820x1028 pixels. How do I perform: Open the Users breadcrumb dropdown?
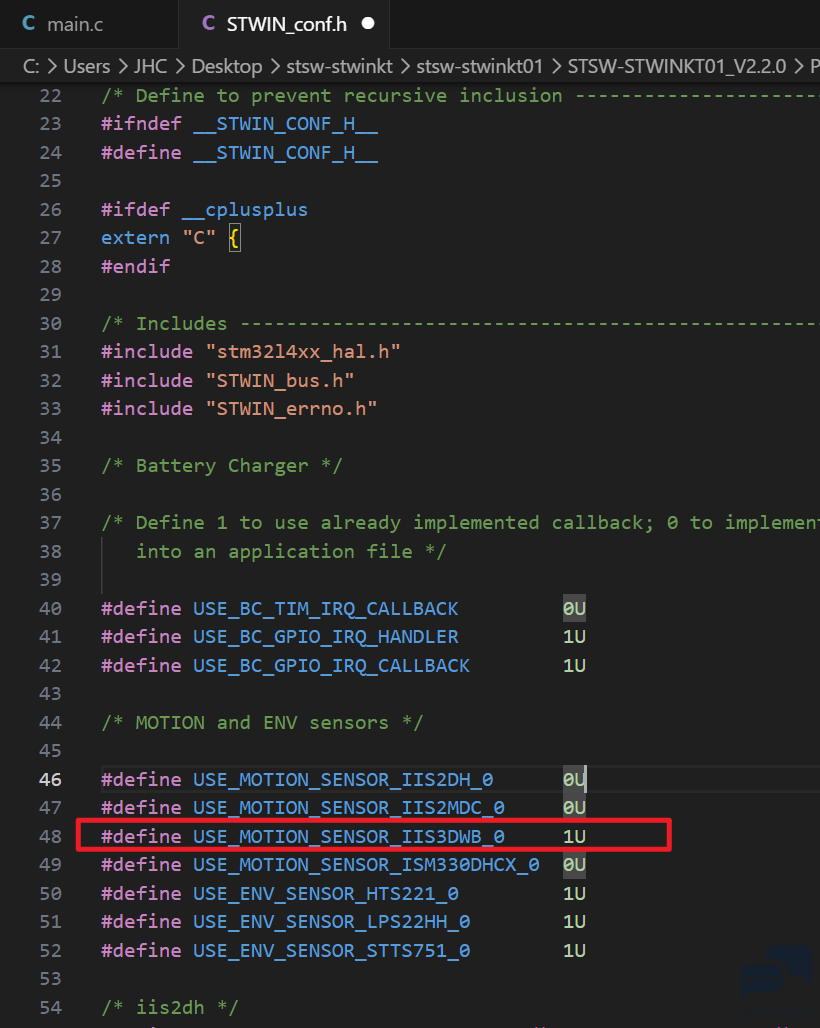(87, 66)
